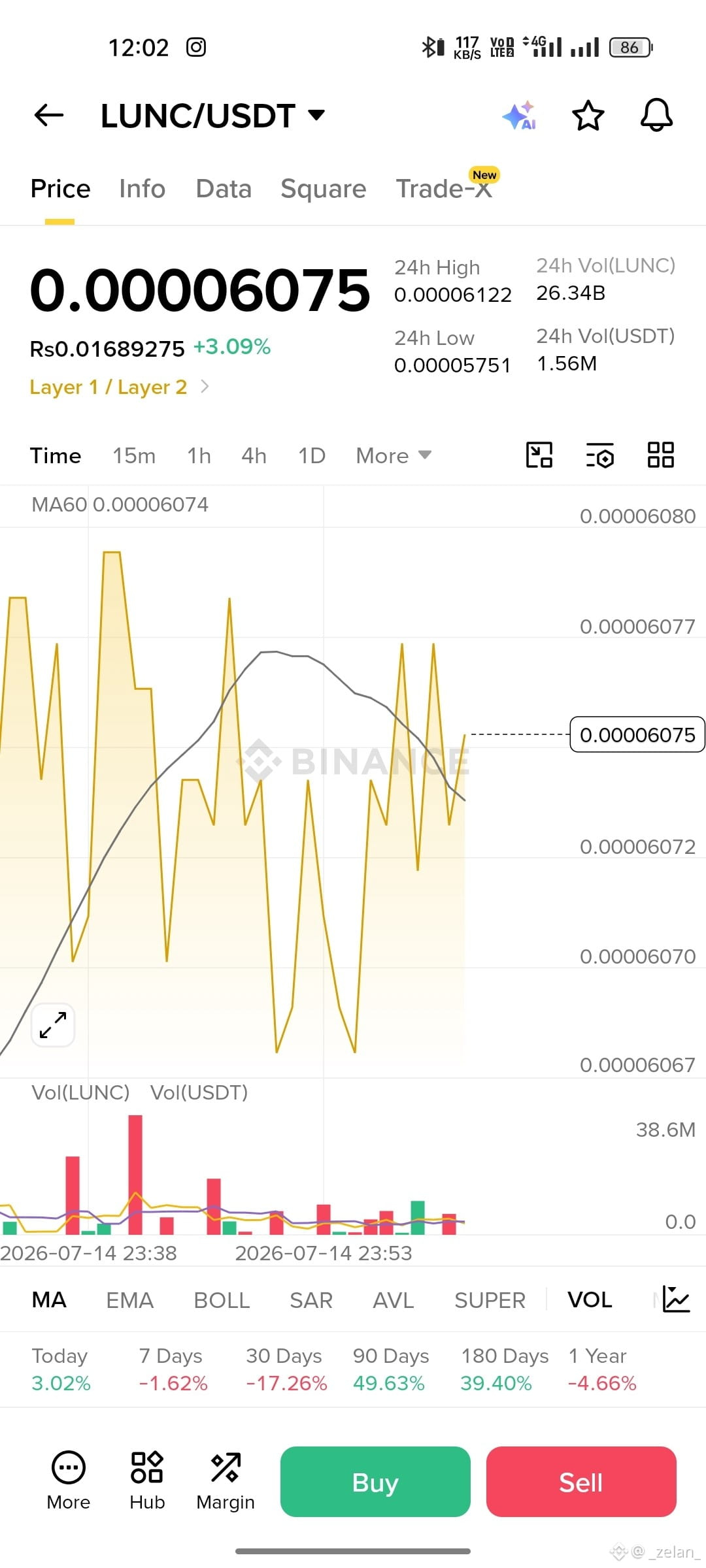Open the AI assistant sparkle icon
The image size is (706, 1568).
520,116
